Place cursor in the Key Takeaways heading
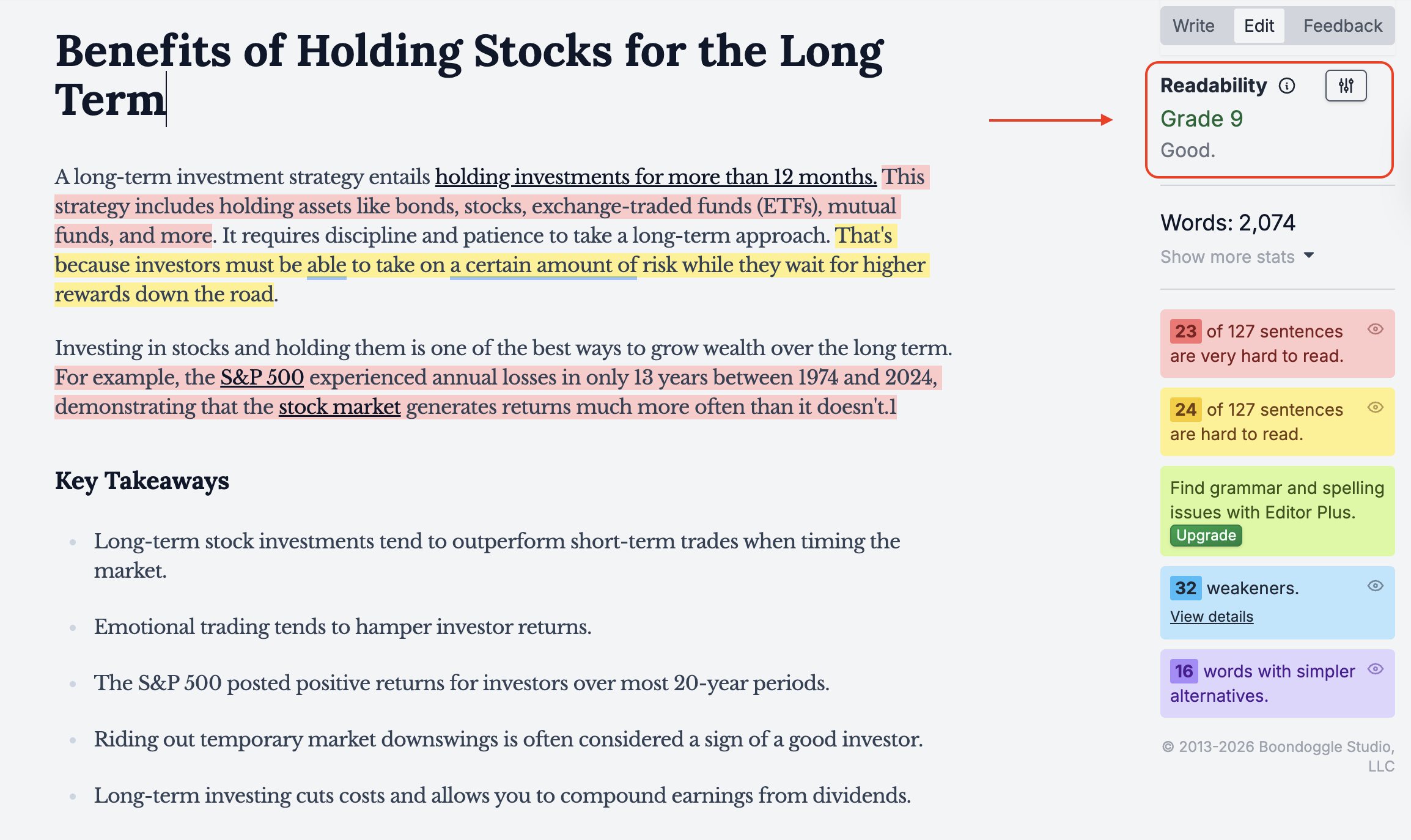The image size is (1411, 840). pyautogui.click(x=142, y=481)
